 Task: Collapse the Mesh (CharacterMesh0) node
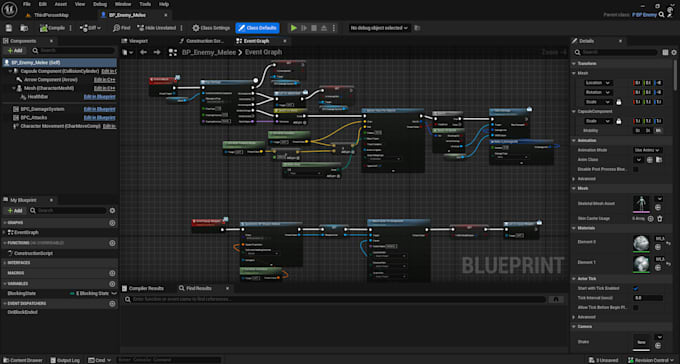click(14, 88)
